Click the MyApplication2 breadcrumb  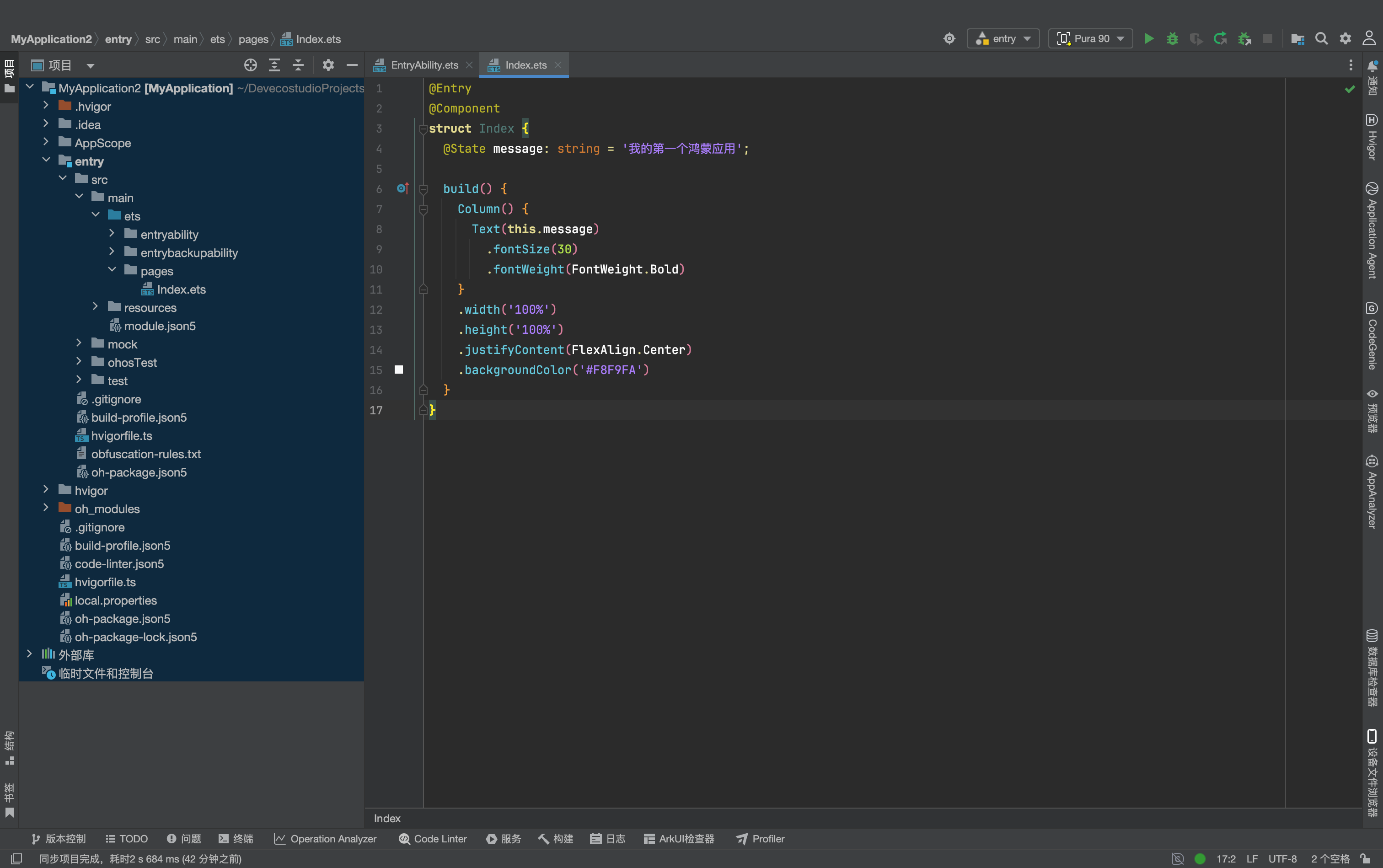[x=51, y=39]
